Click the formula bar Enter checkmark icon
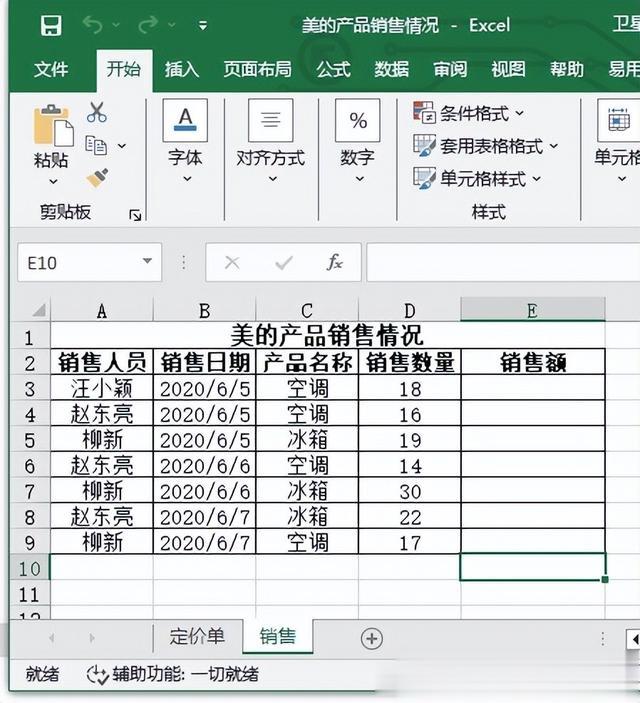This screenshot has height=703, width=640. [284, 263]
